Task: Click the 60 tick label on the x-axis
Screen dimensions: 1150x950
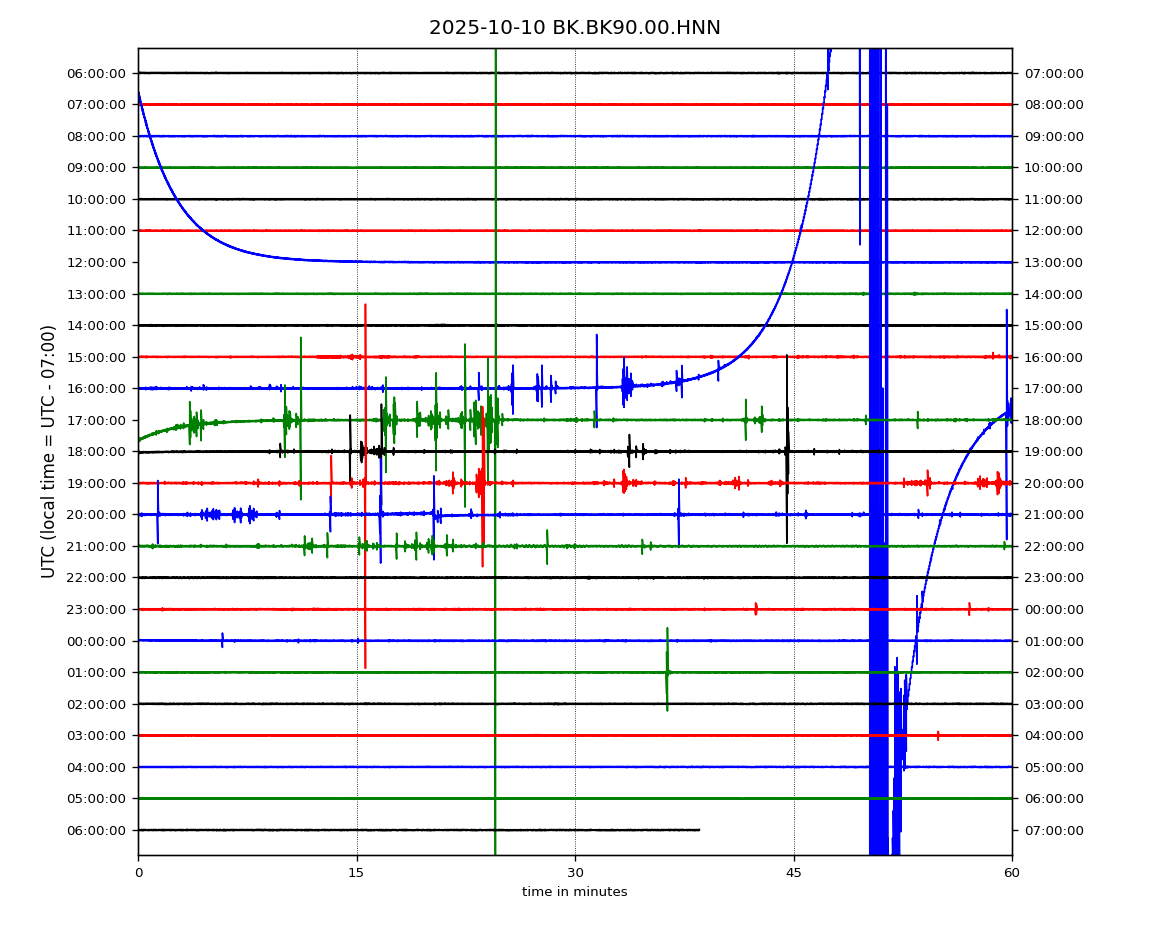Action: 1012,873
